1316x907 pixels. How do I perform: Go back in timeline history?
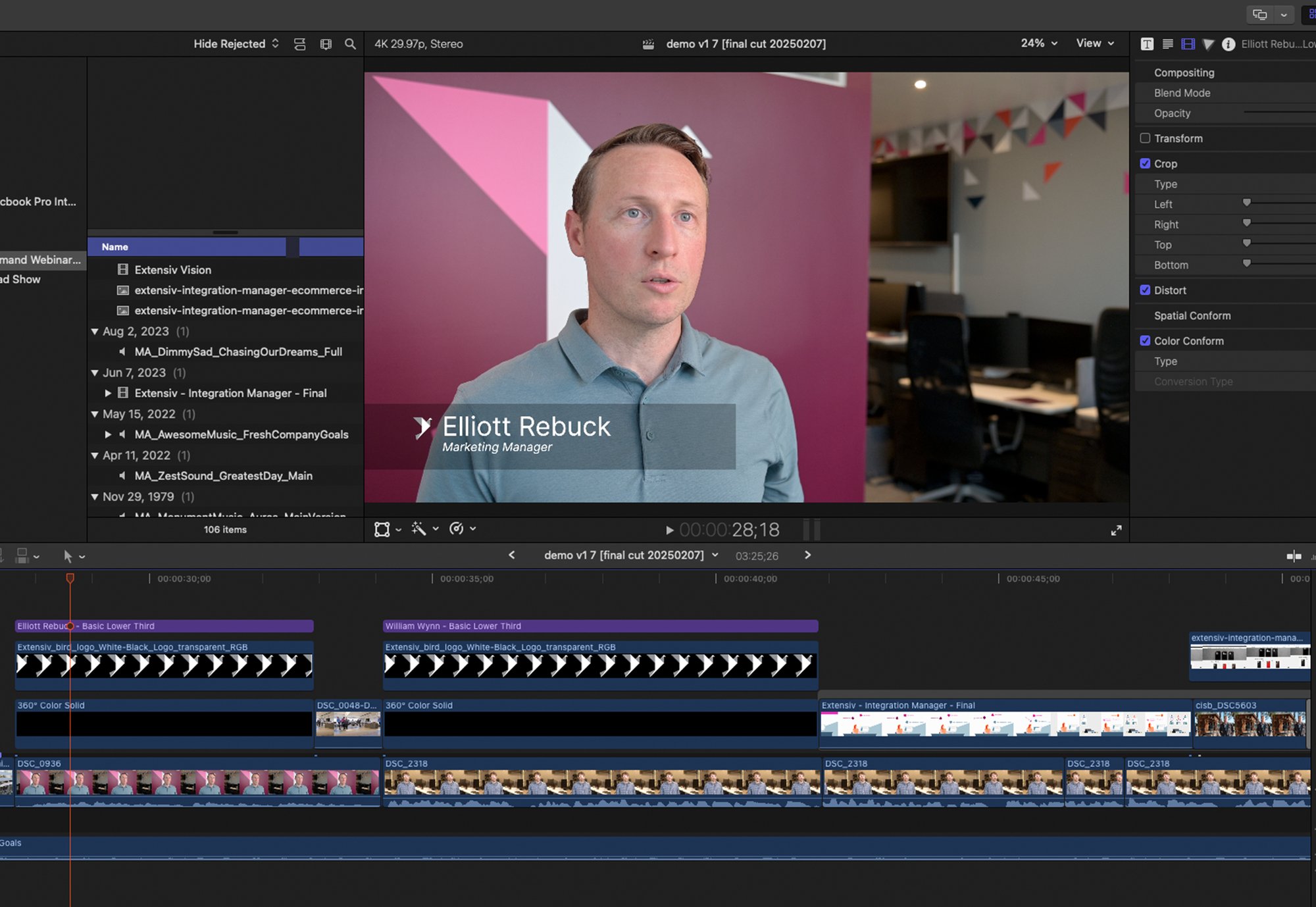coord(511,556)
